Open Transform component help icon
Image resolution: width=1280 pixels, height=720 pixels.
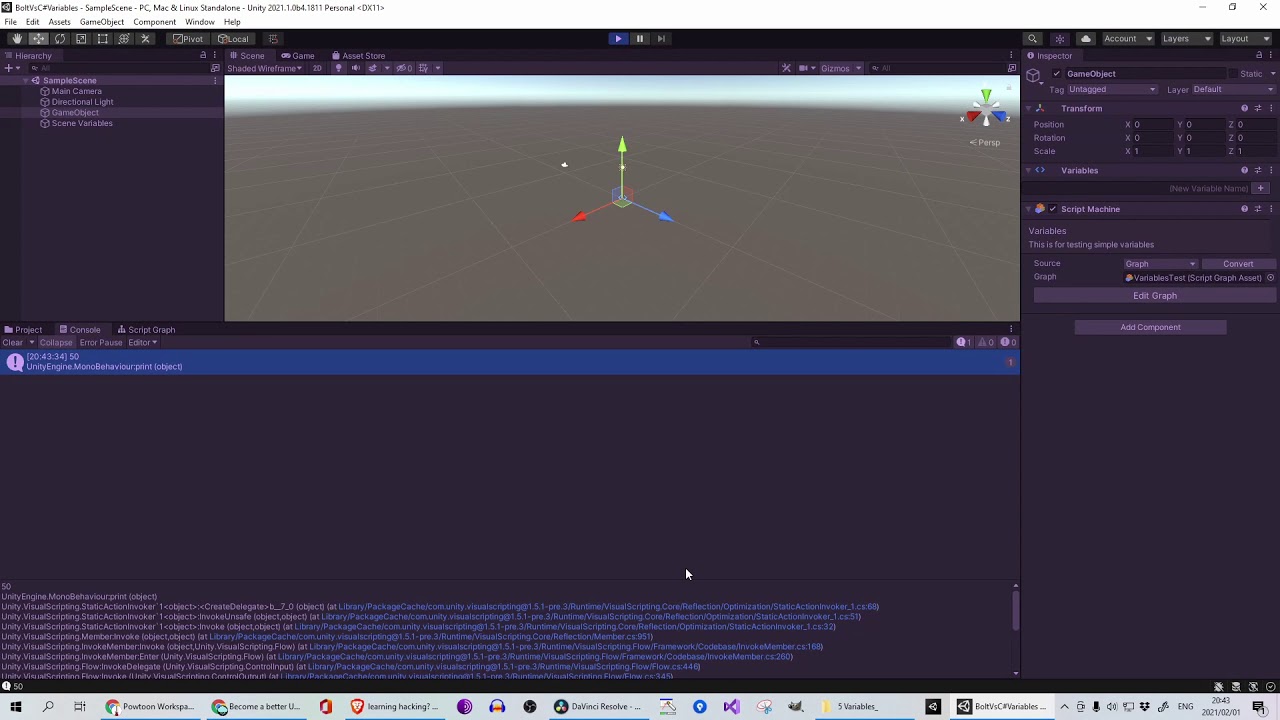pos(1244,108)
